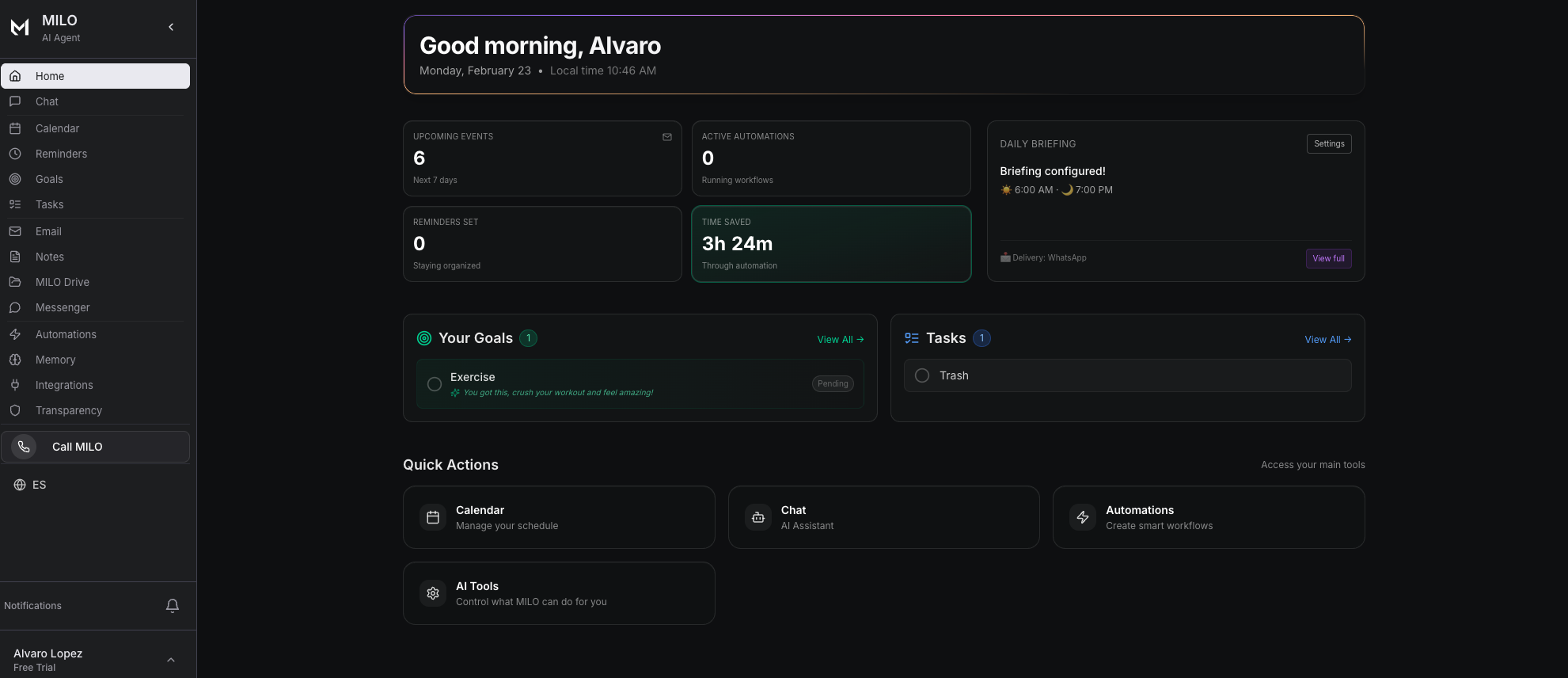Image resolution: width=1568 pixels, height=678 pixels.
Task: Click the Chat bubble icon in sidebar
Action: (15, 101)
